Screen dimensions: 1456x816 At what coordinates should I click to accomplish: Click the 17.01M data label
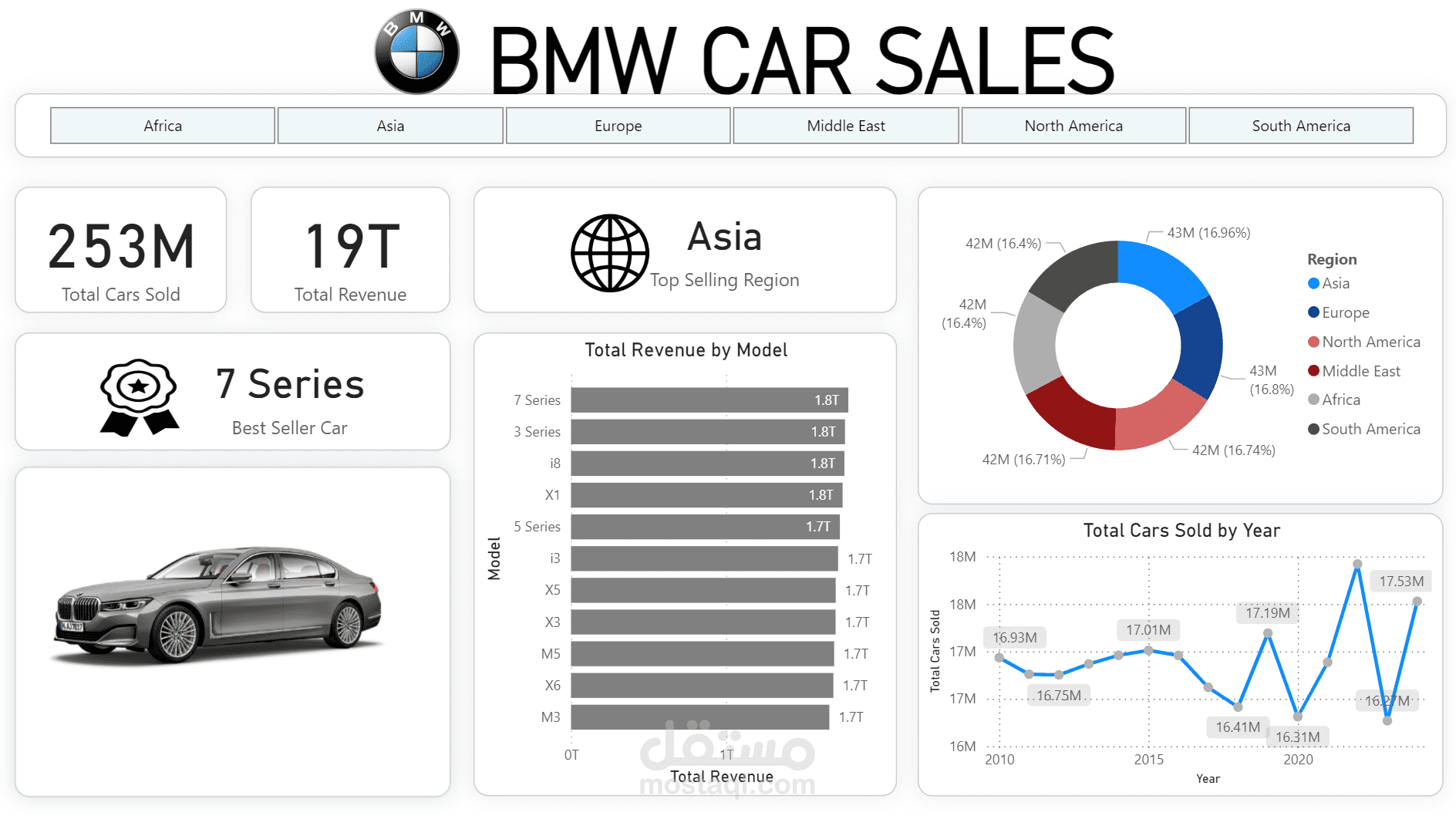click(1148, 630)
